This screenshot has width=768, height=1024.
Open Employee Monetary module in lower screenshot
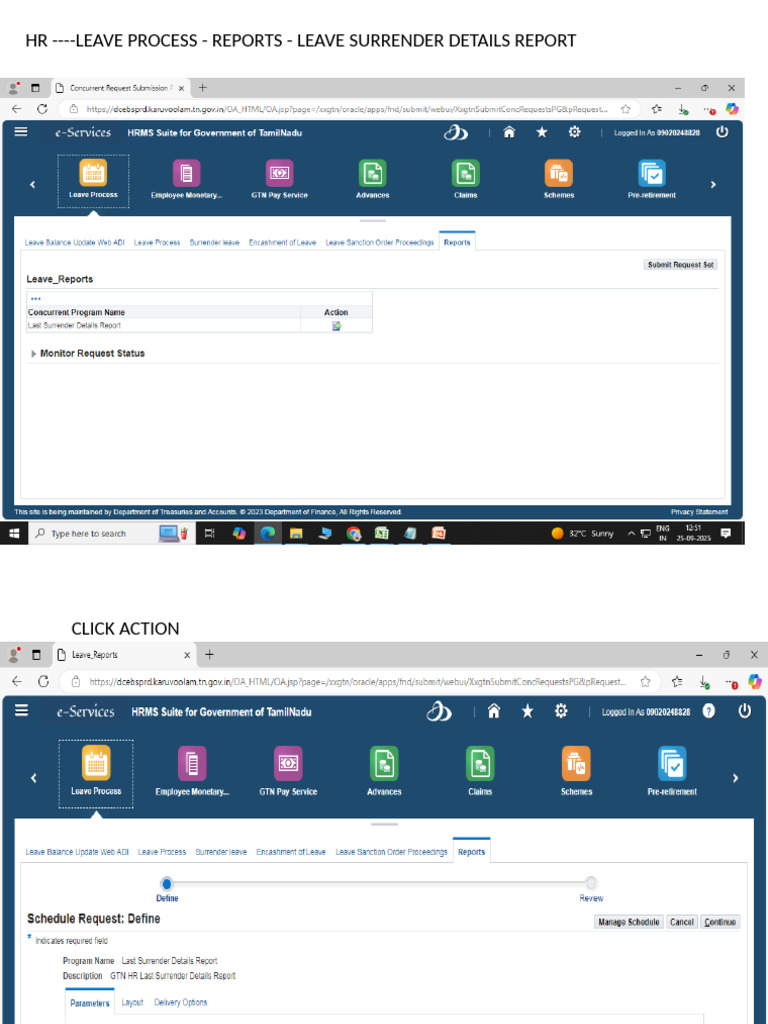click(x=192, y=763)
